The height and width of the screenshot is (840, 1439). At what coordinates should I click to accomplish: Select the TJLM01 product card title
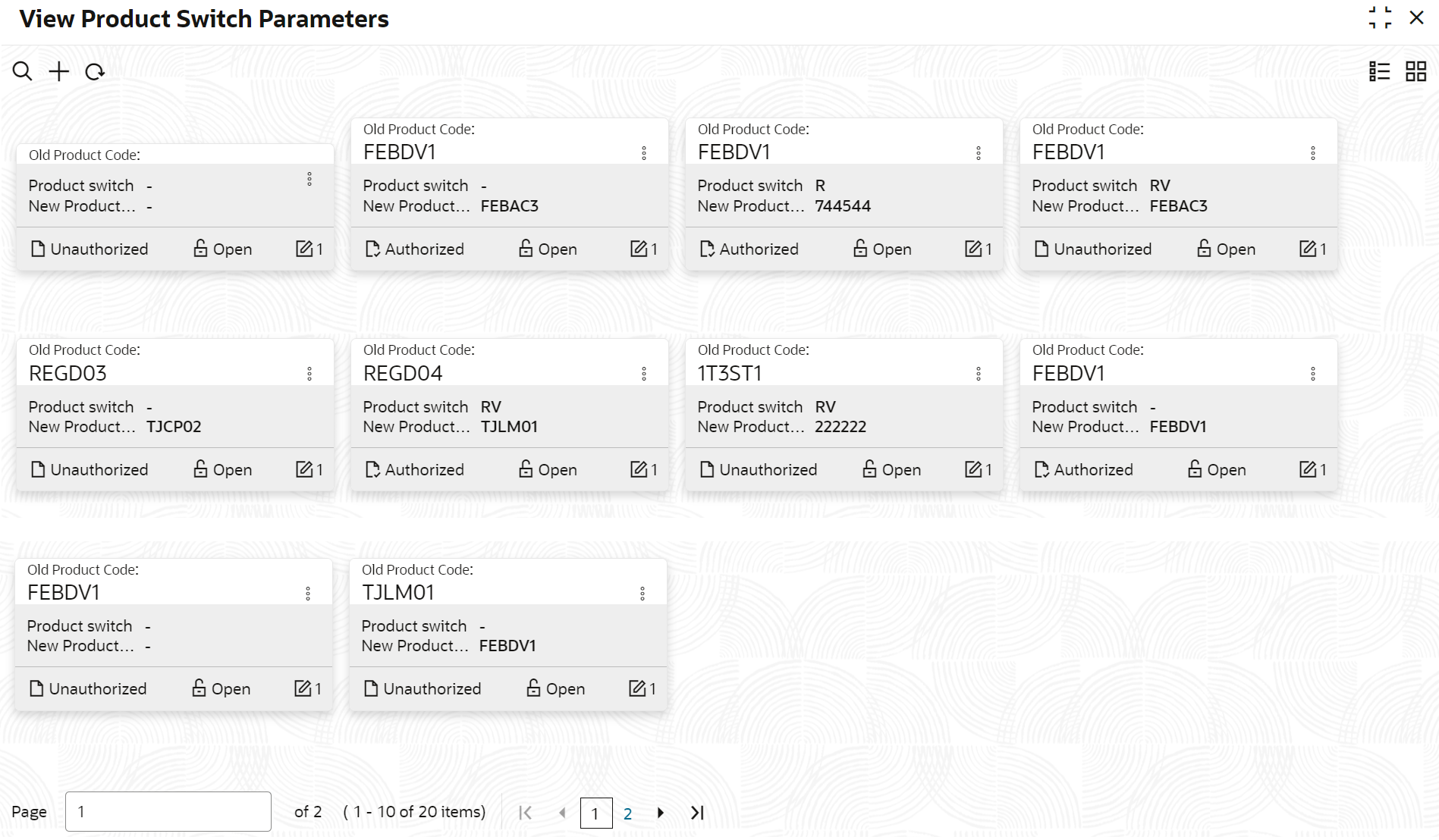(398, 593)
